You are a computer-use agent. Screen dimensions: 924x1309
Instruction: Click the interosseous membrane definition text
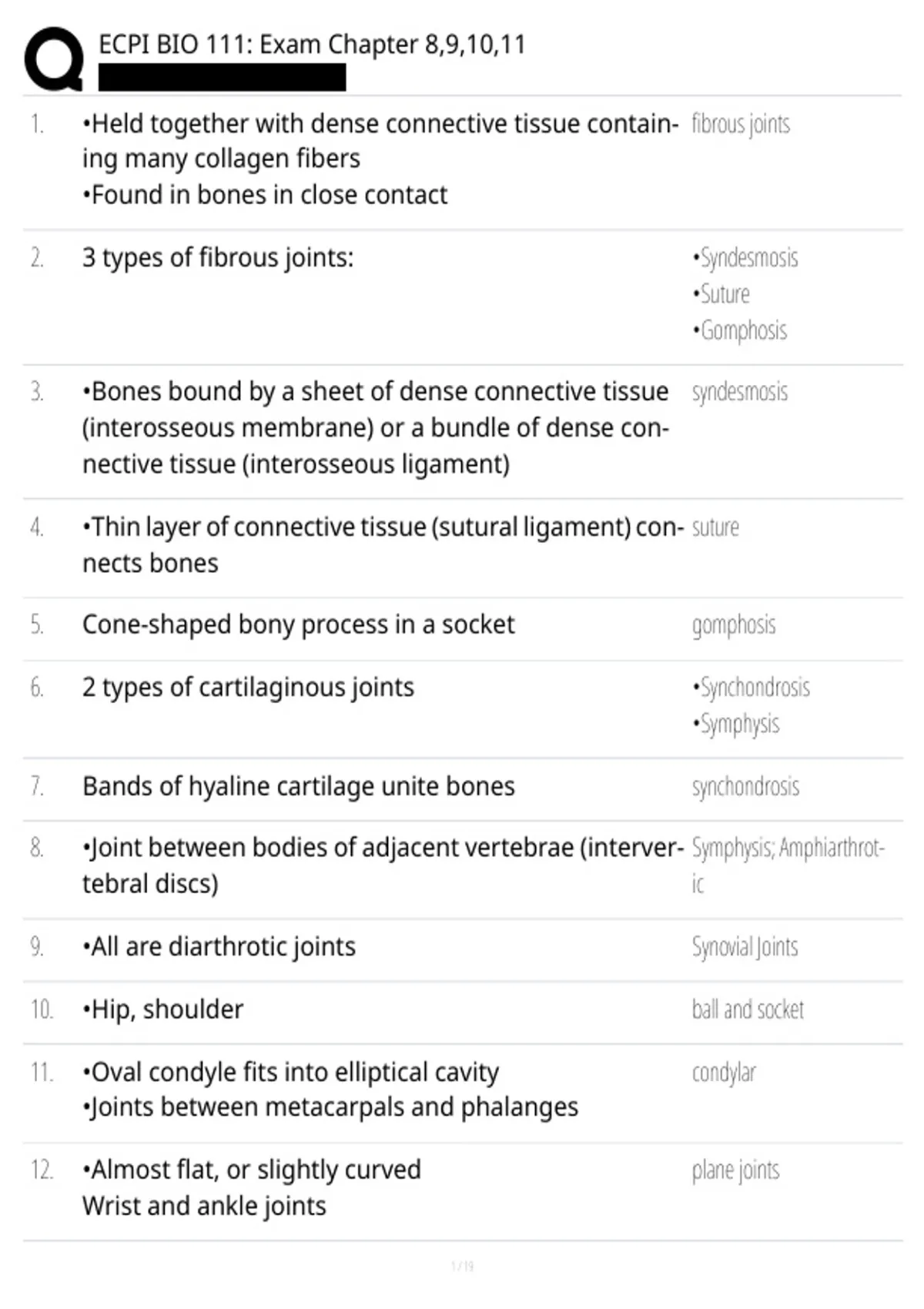coord(376,428)
